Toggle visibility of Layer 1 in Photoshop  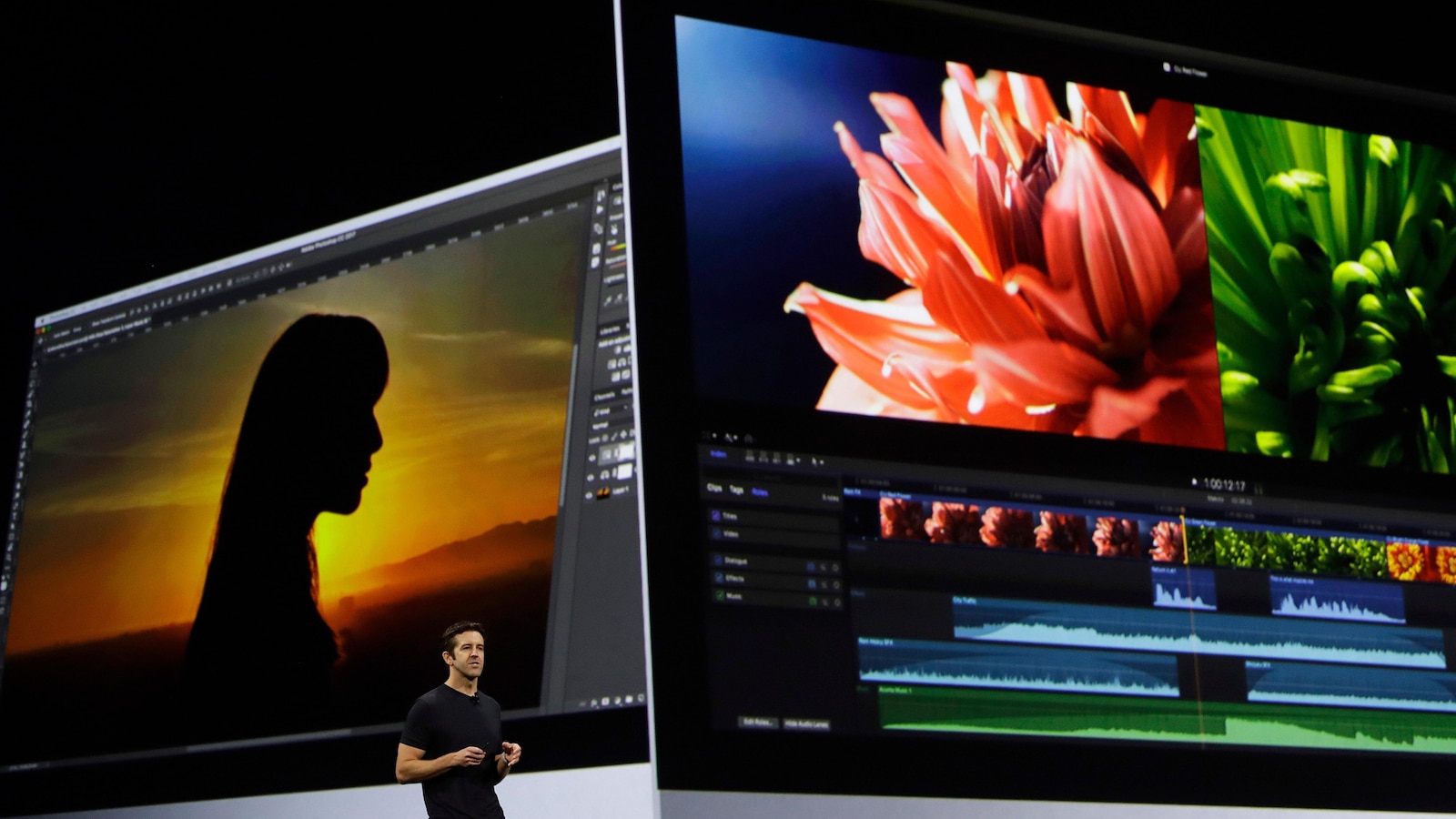(590, 494)
